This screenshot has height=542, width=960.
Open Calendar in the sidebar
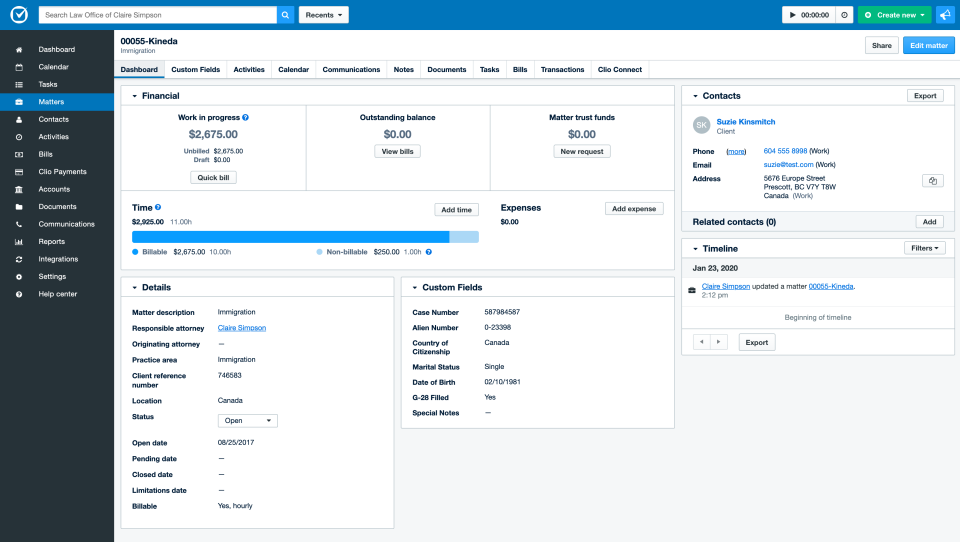[x=57, y=67]
